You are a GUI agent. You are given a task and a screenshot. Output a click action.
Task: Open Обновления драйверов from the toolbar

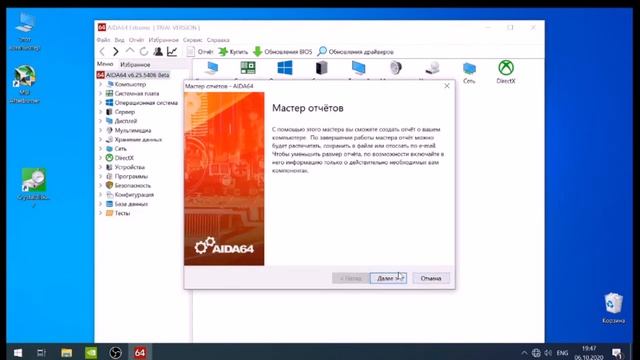click(356, 52)
